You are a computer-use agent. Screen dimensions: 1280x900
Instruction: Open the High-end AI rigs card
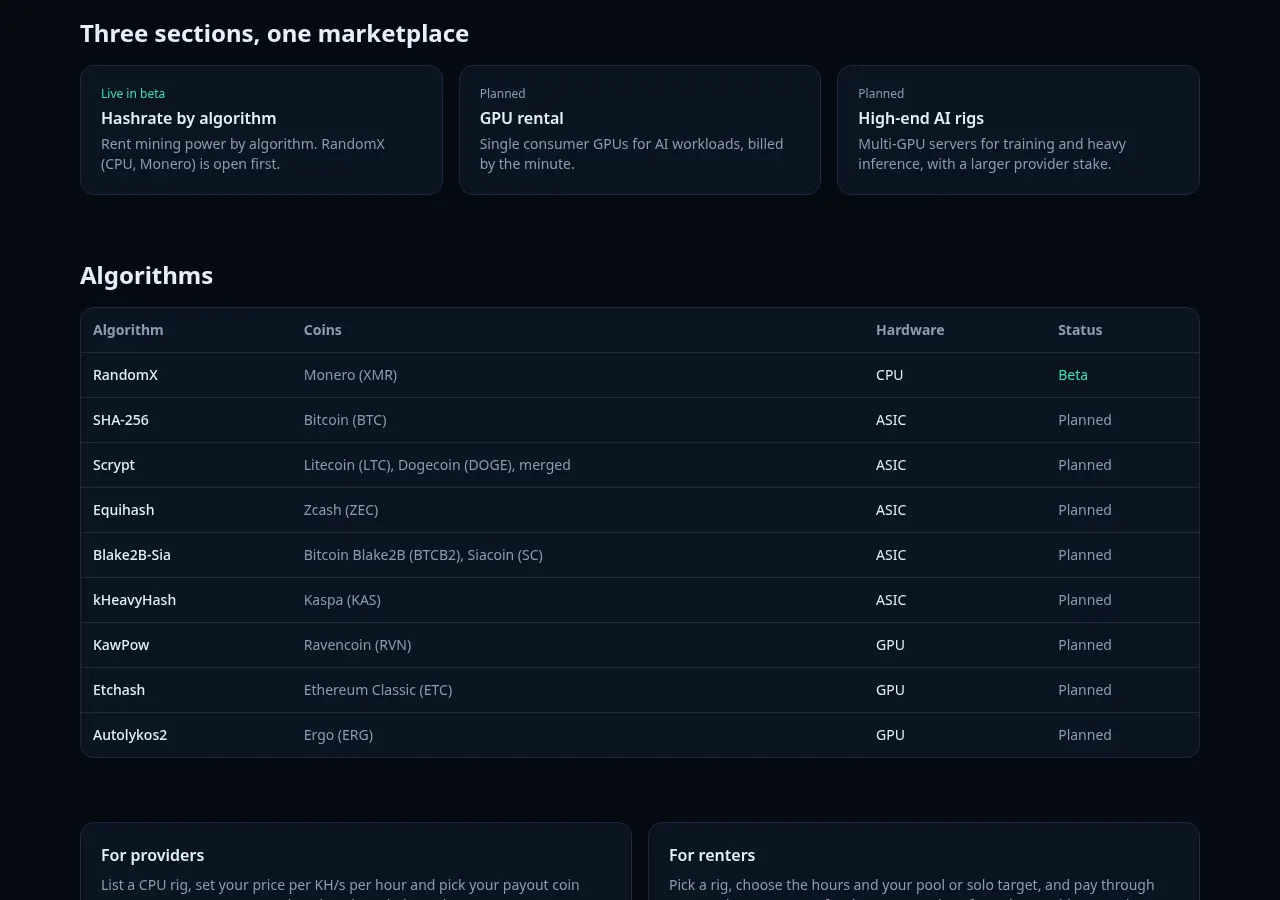(x=1018, y=130)
